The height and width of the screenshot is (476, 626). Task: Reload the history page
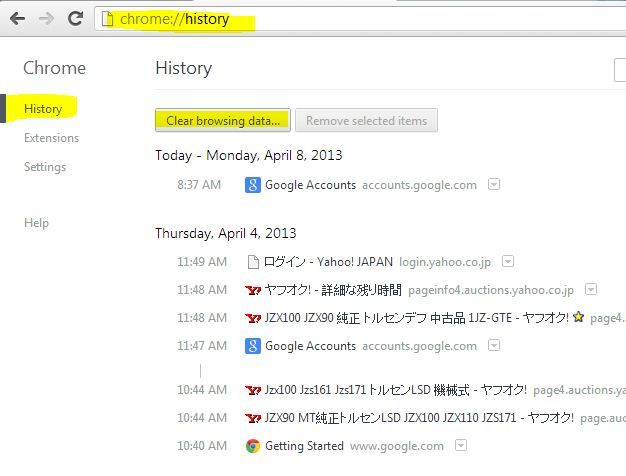click(x=75, y=18)
